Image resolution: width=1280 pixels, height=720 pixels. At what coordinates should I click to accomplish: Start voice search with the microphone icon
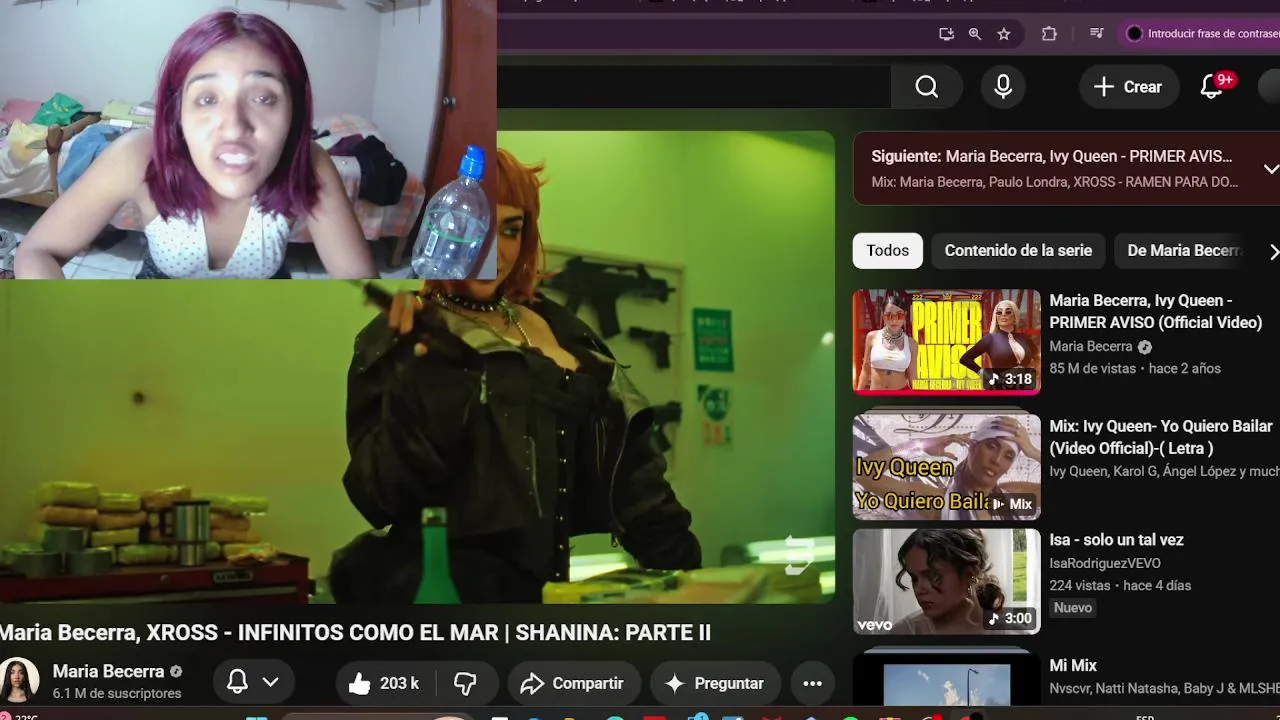coord(1003,87)
